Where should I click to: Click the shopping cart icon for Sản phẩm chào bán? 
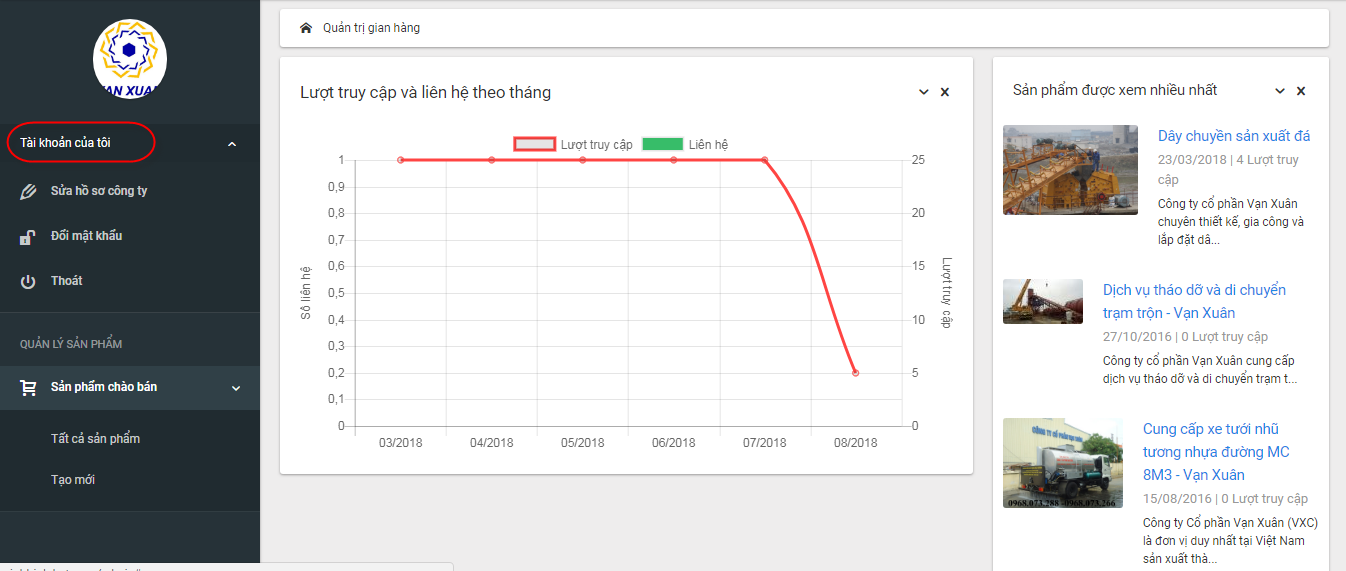pyautogui.click(x=29, y=387)
